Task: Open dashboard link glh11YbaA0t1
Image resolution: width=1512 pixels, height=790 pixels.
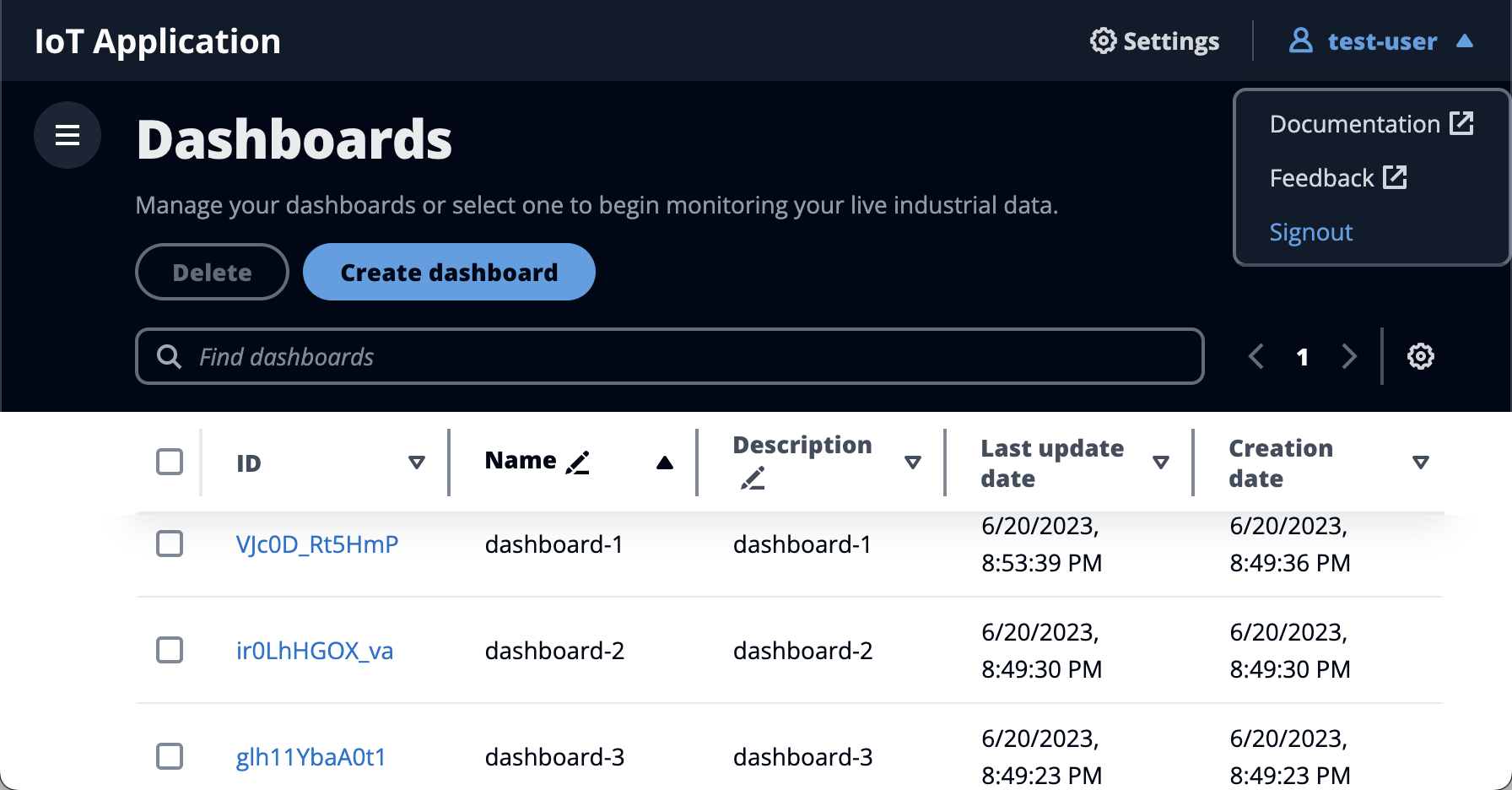Action: pos(310,757)
